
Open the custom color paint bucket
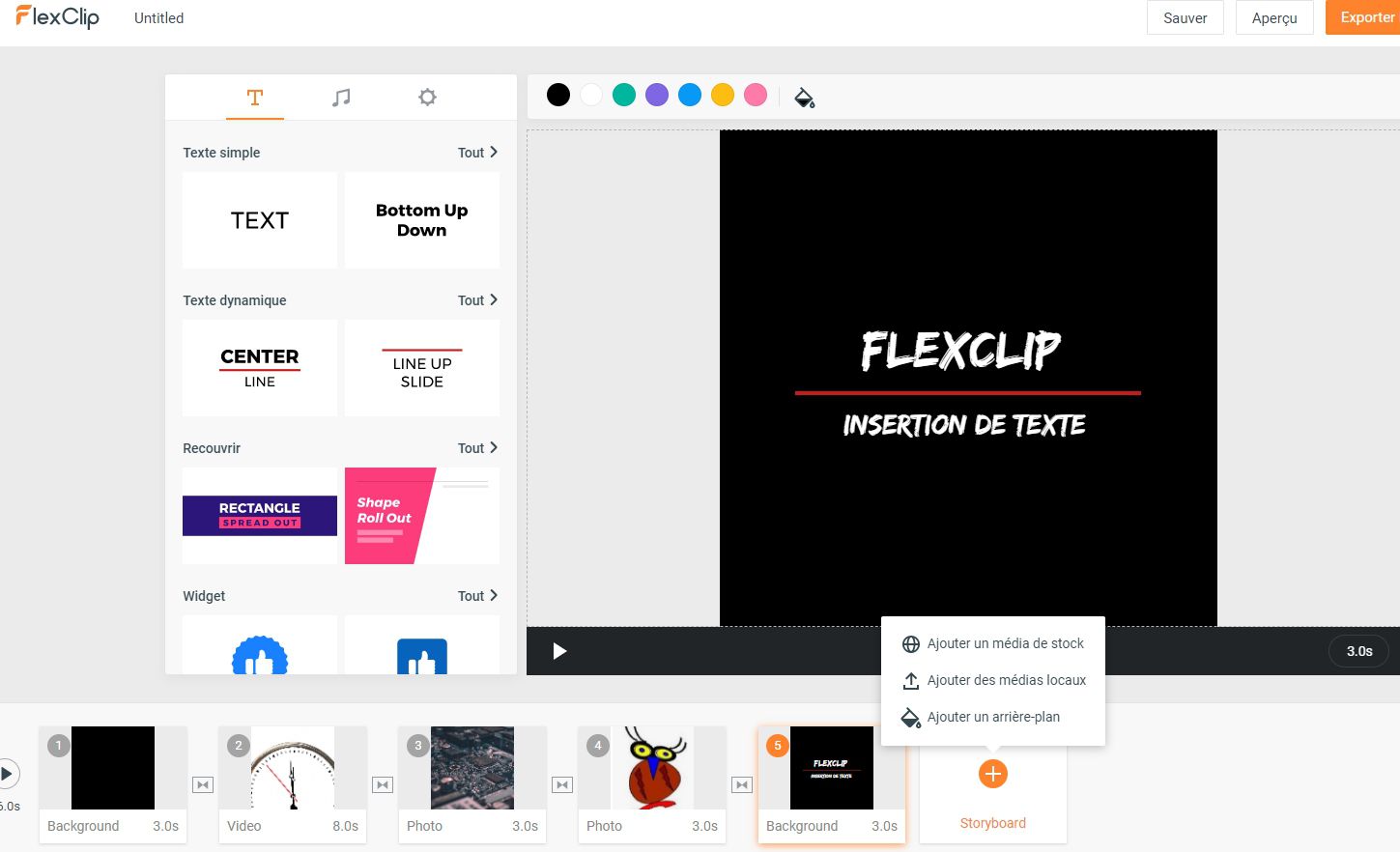pyautogui.click(x=804, y=97)
